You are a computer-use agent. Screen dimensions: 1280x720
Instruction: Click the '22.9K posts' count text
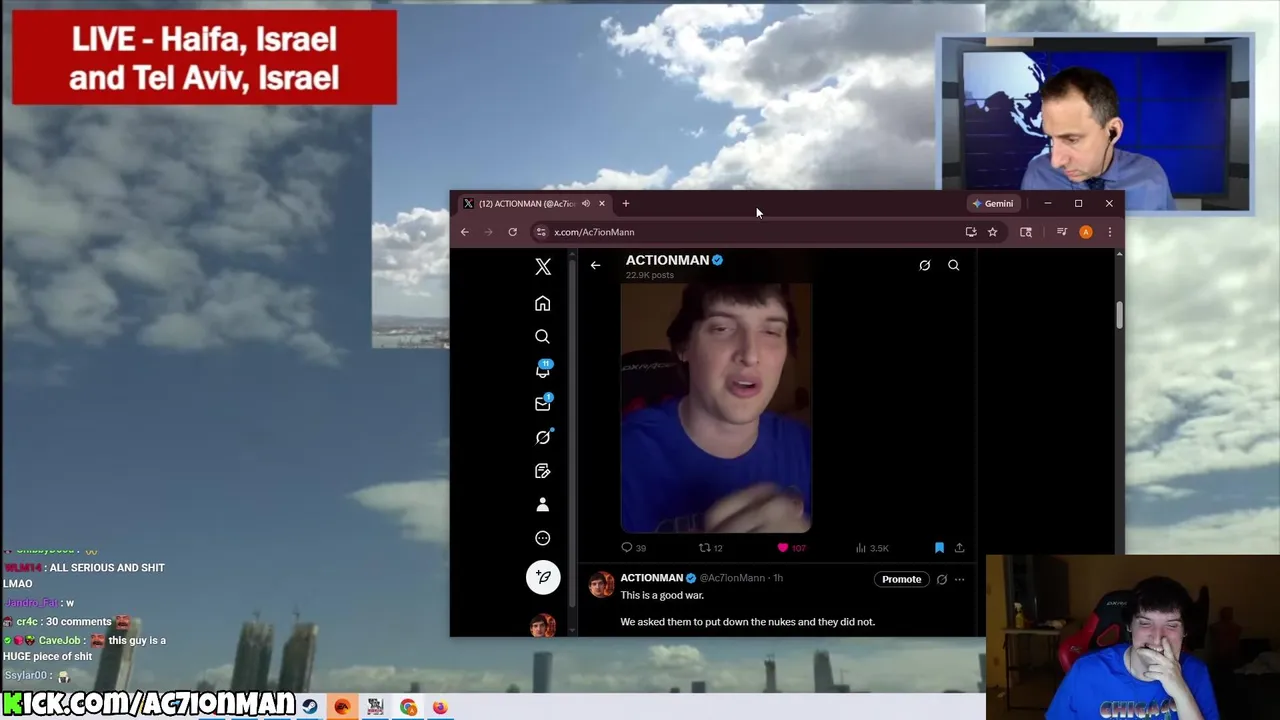[x=650, y=275]
